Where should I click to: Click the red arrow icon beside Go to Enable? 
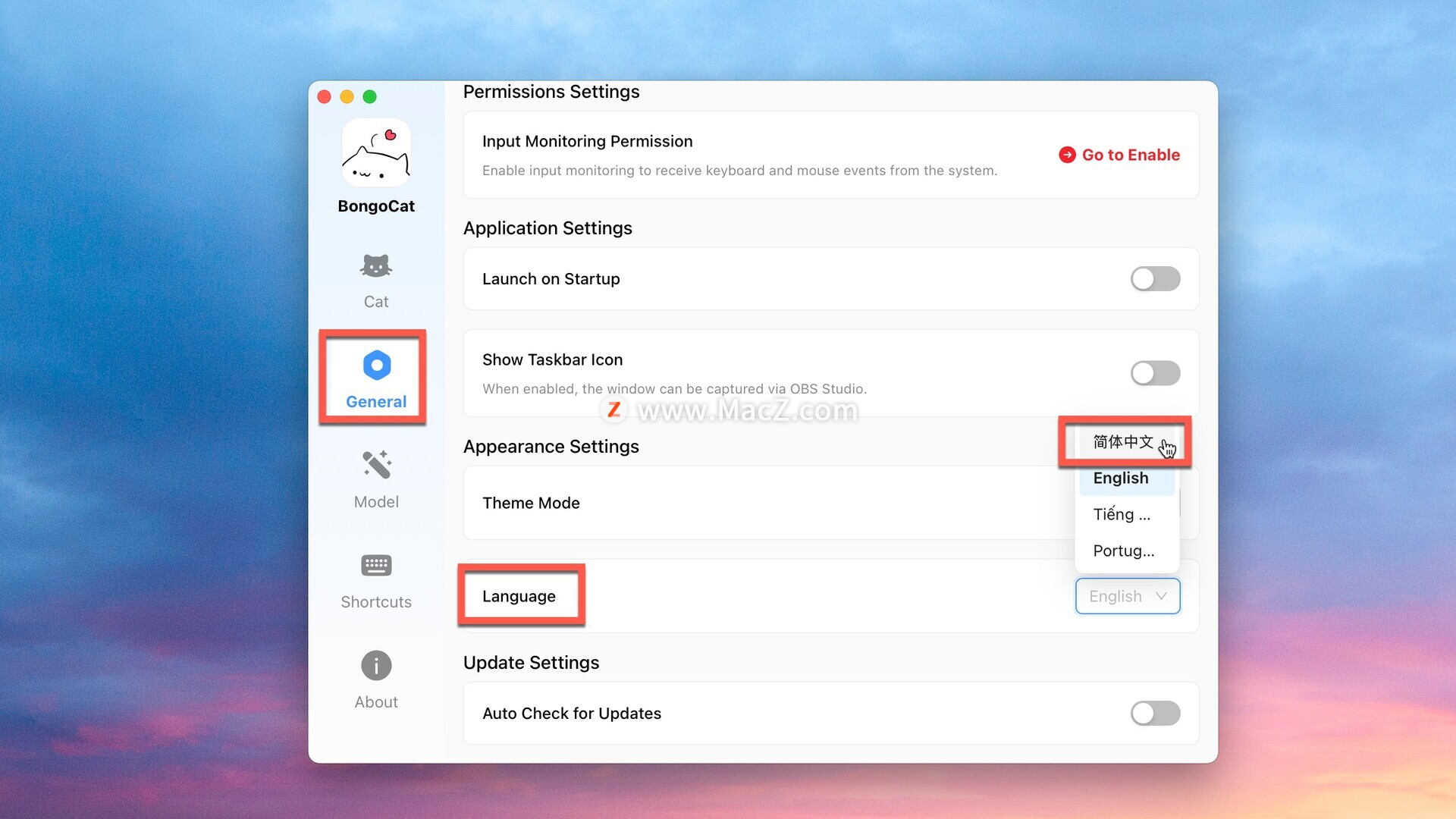point(1067,155)
